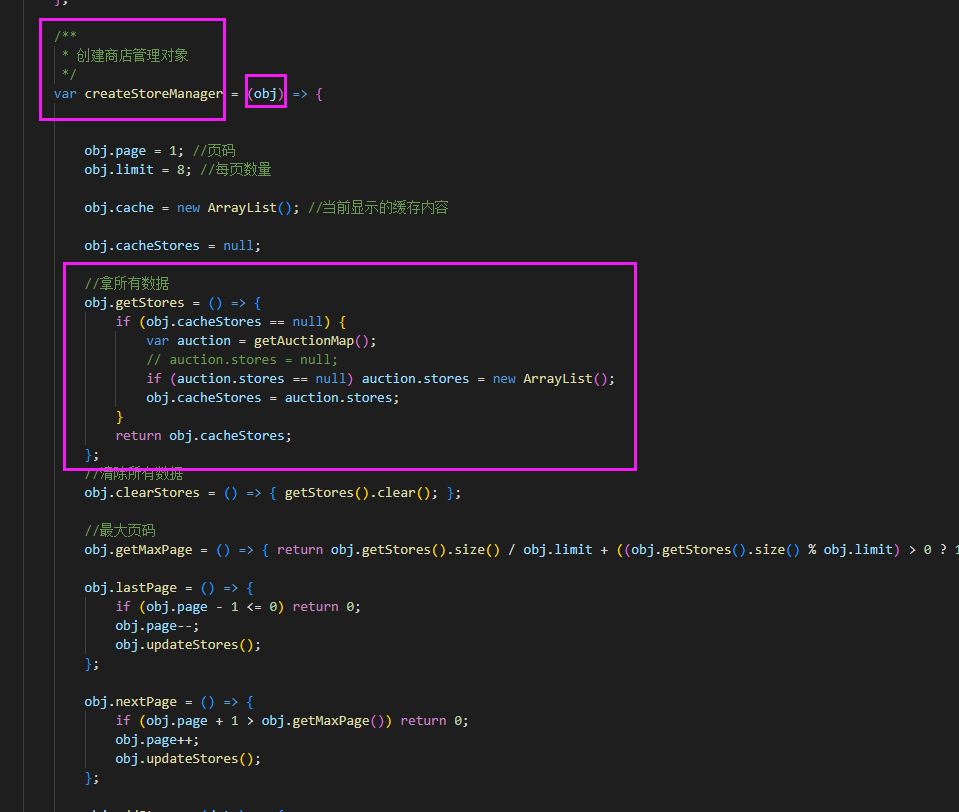This screenshot has height=812, width=959.
Task: Click the 最大页码 comment line
Action: (120, 531)
